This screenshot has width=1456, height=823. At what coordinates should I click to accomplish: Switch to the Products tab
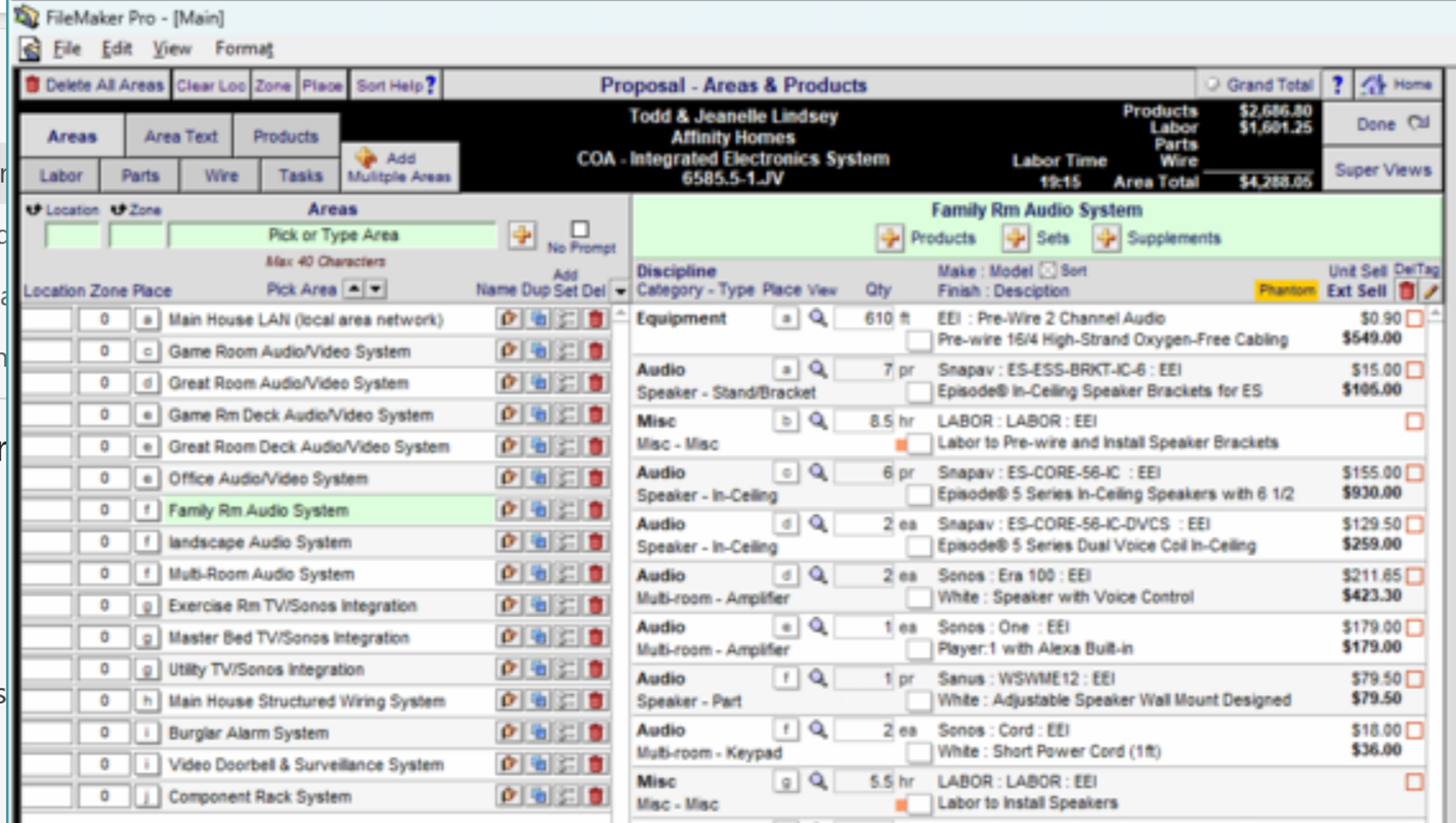(285, 136)
